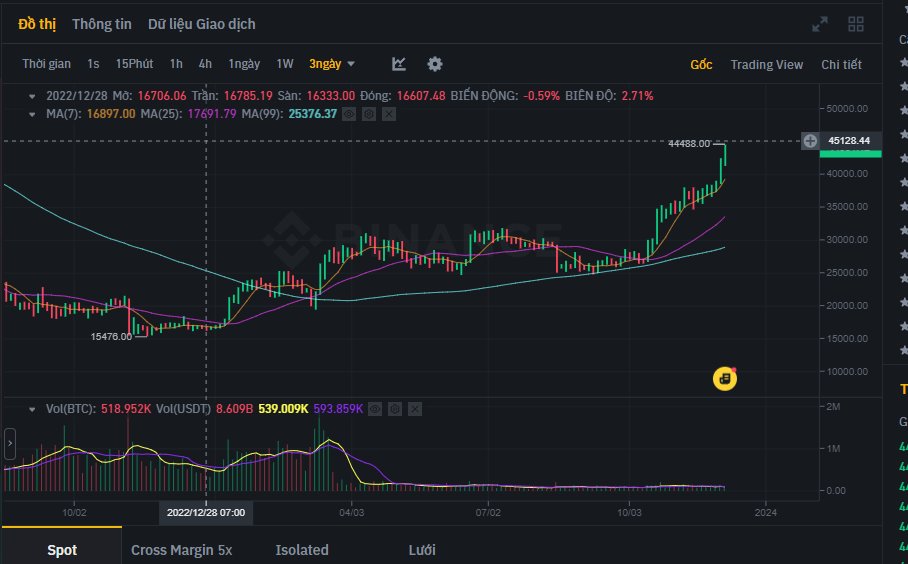Click the 2022/12/28 07:00 time label
Viewport: 908px width, 564px height.
(206, 512)
